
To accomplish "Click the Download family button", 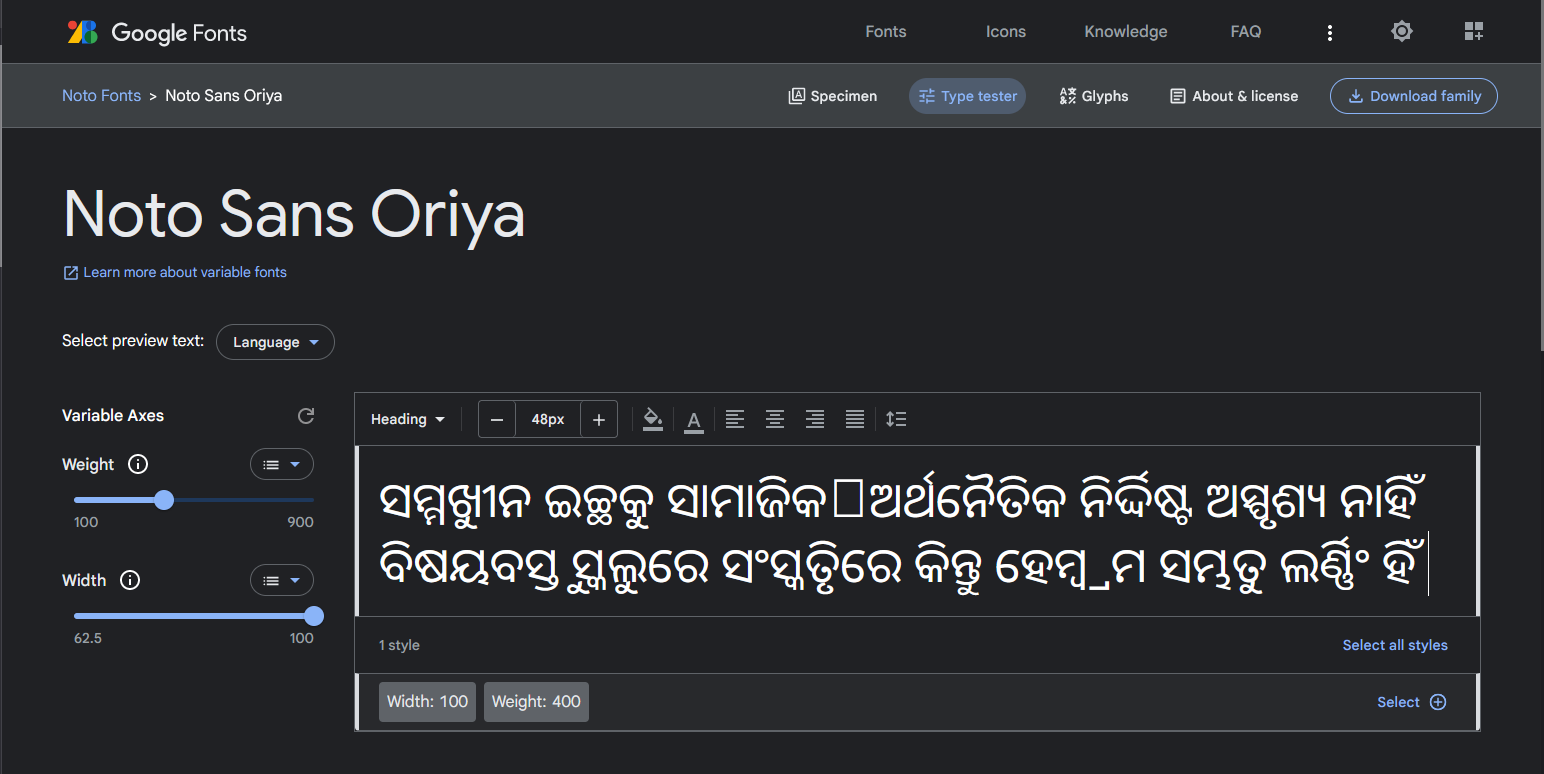I will tap(1413, 96).
